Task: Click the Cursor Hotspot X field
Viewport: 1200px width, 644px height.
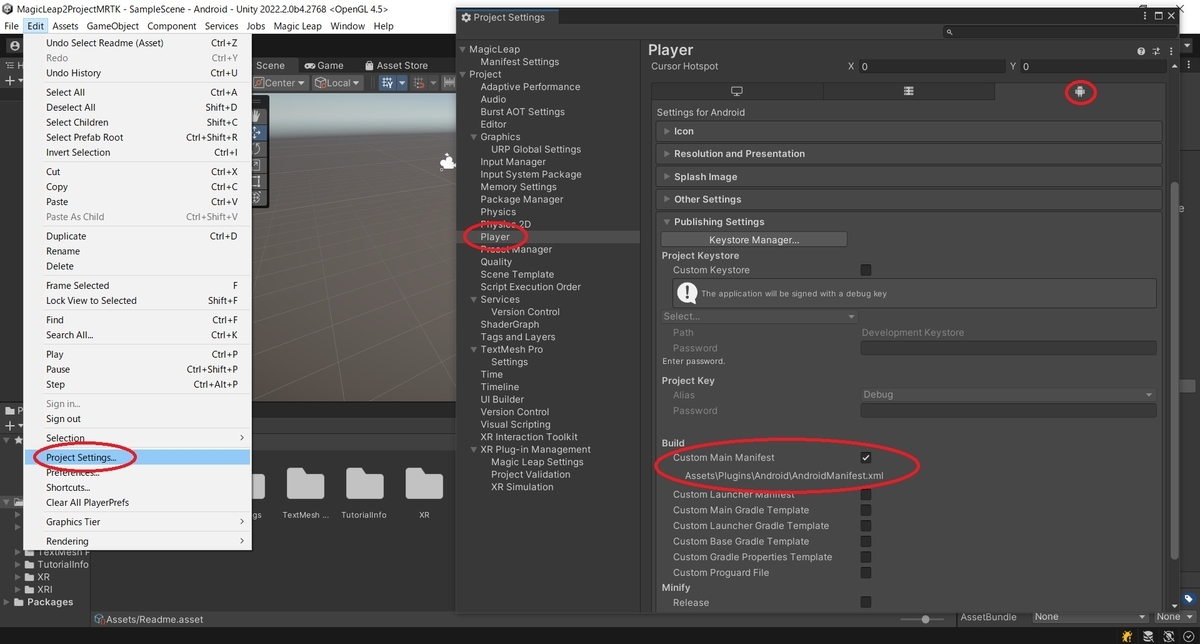Action: pyautogui.click(x=931, y=67)
